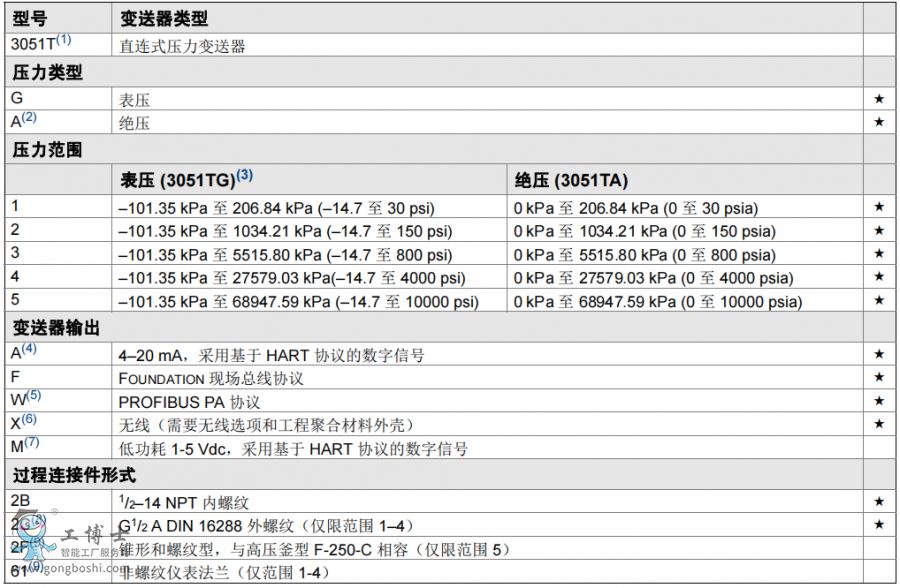
Task: Click footnote (3) after 表压 (3051TG)
Action: coord(244,176)
